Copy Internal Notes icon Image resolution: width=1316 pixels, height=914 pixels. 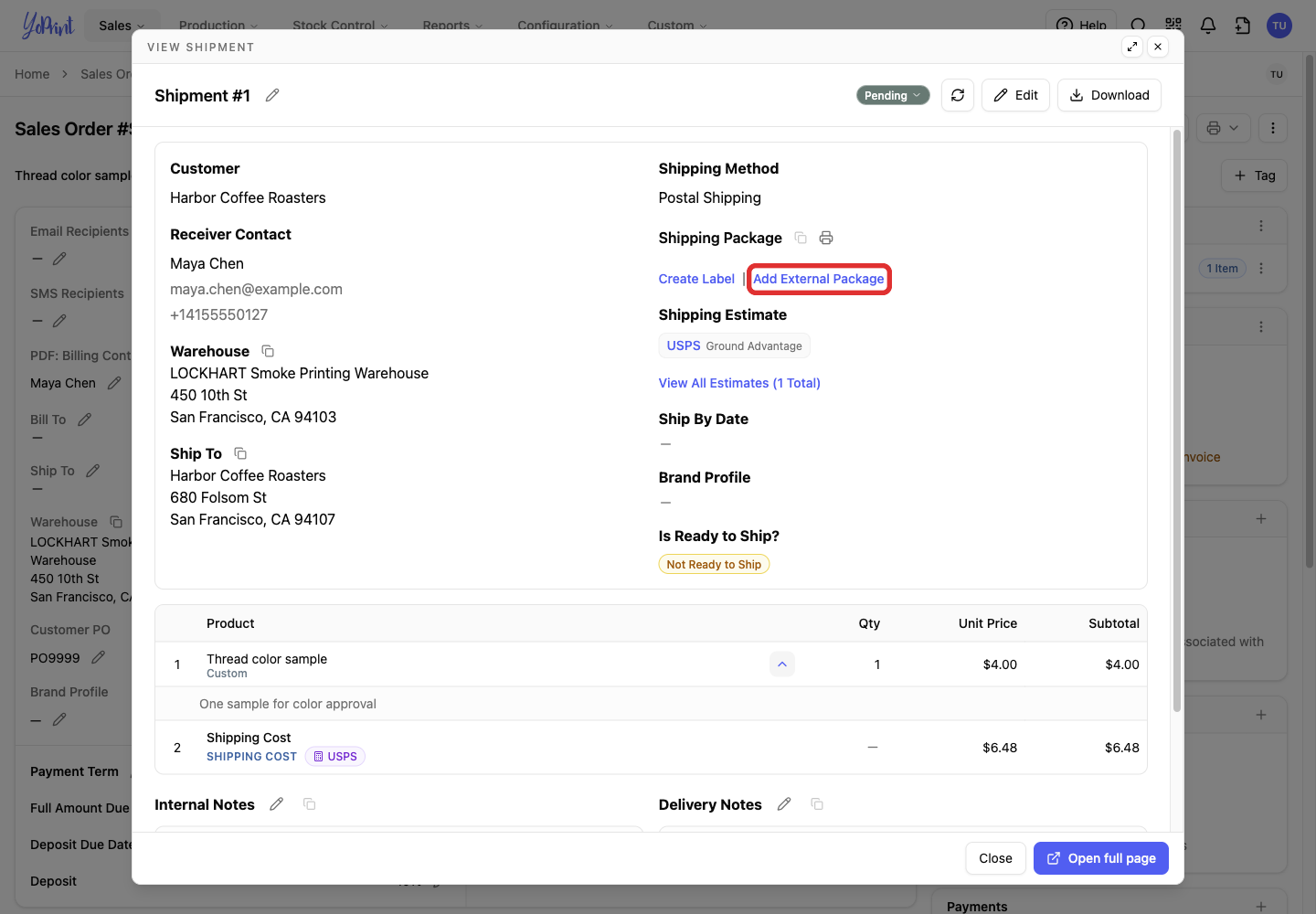coord(310,804)
